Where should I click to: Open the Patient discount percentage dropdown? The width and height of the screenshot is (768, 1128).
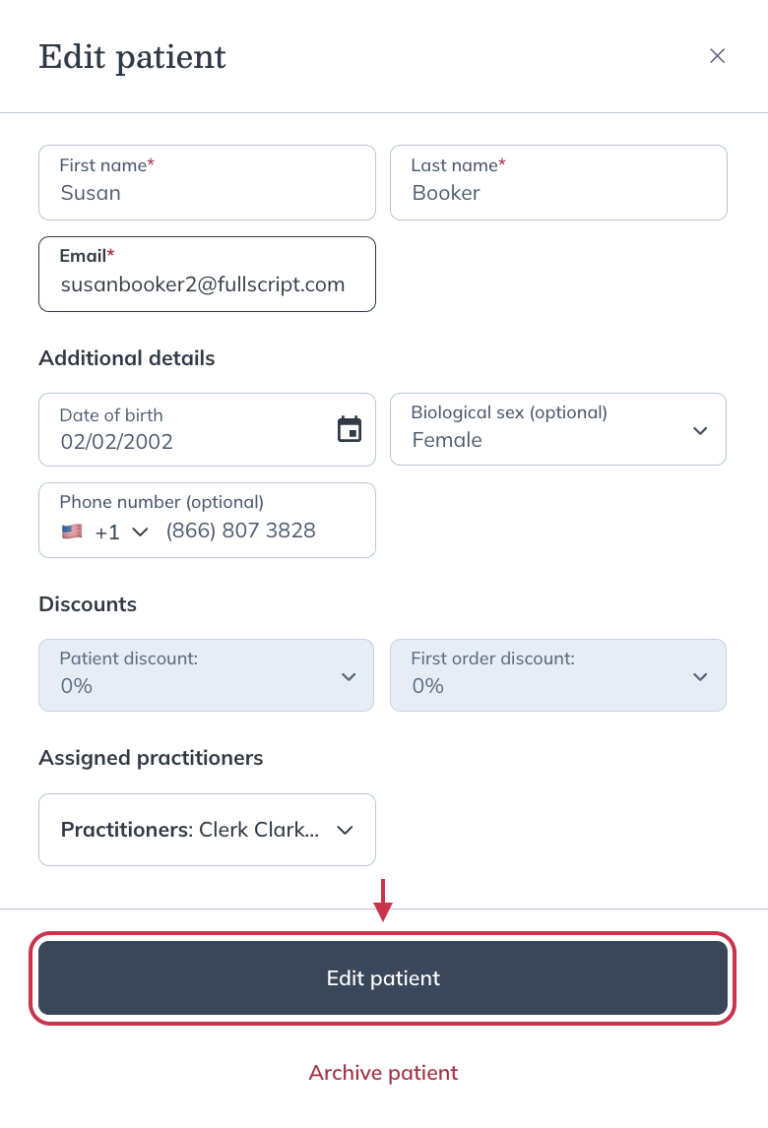pyautogui.click(x=206, y=675)
